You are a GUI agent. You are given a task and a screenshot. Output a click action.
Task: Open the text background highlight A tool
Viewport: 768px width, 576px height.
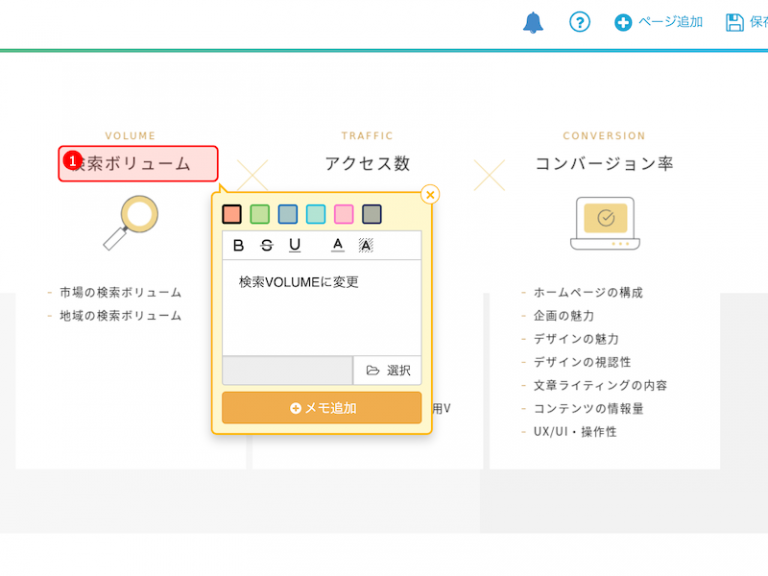[x=366, y=245]
